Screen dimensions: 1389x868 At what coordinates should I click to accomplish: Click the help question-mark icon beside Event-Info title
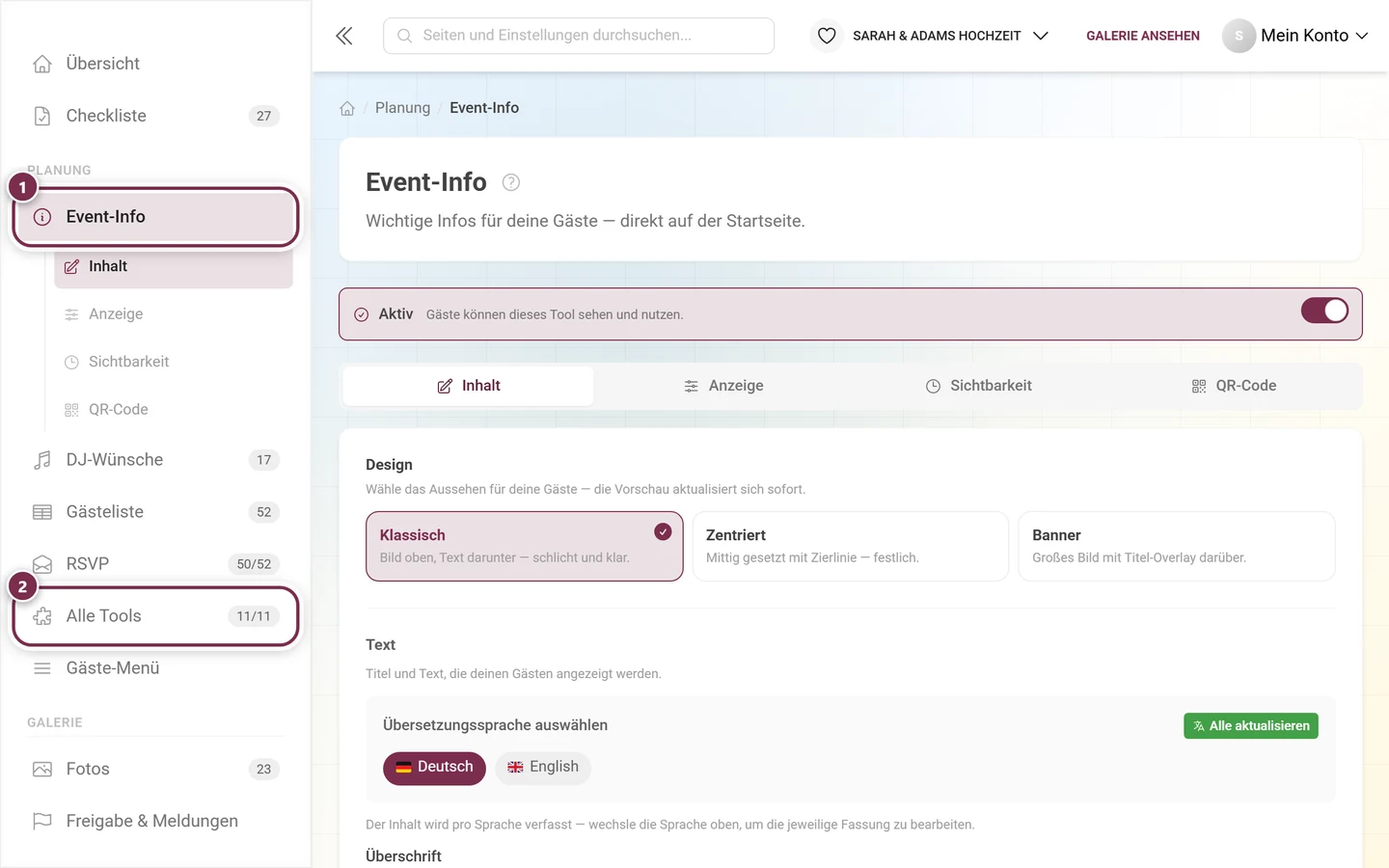pyautogui.click(x=511, y=182)
